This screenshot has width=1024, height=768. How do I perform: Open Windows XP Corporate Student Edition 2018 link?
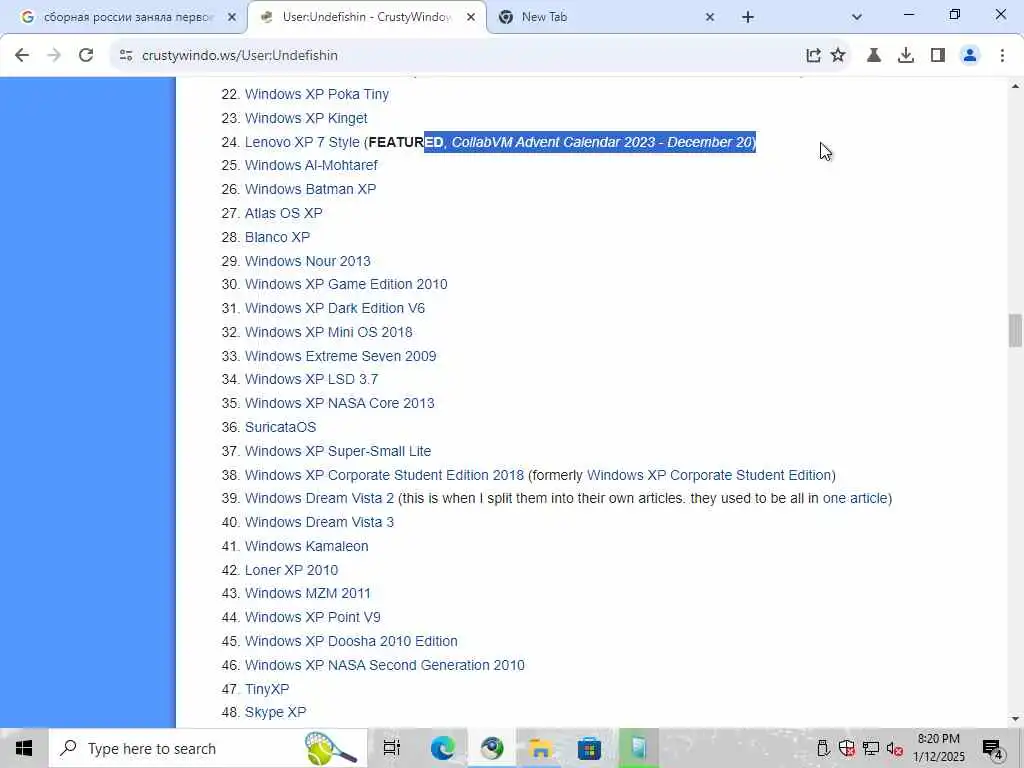[x=384, y=475]
